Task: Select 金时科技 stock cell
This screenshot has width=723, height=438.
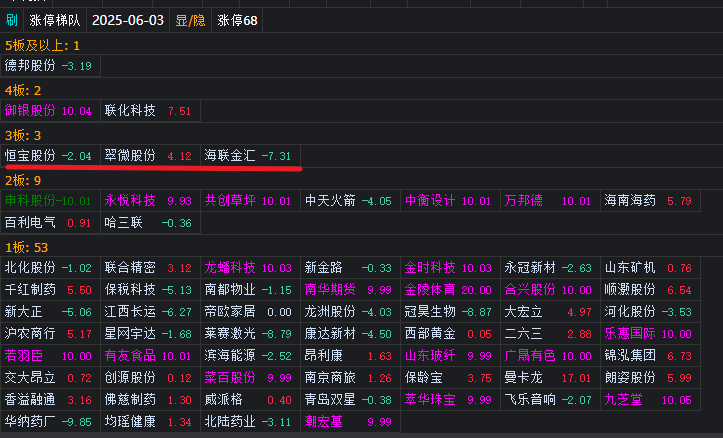Action: coord(450,267)
